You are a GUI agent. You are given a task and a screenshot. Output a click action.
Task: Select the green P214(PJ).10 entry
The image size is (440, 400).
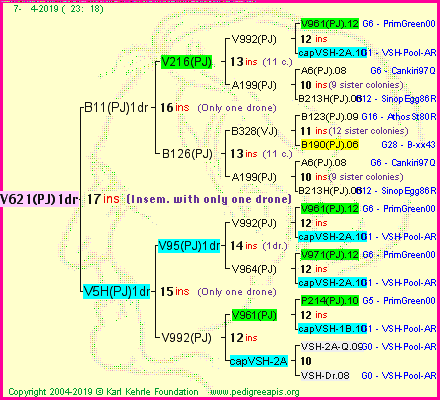(x=329, y=301)
